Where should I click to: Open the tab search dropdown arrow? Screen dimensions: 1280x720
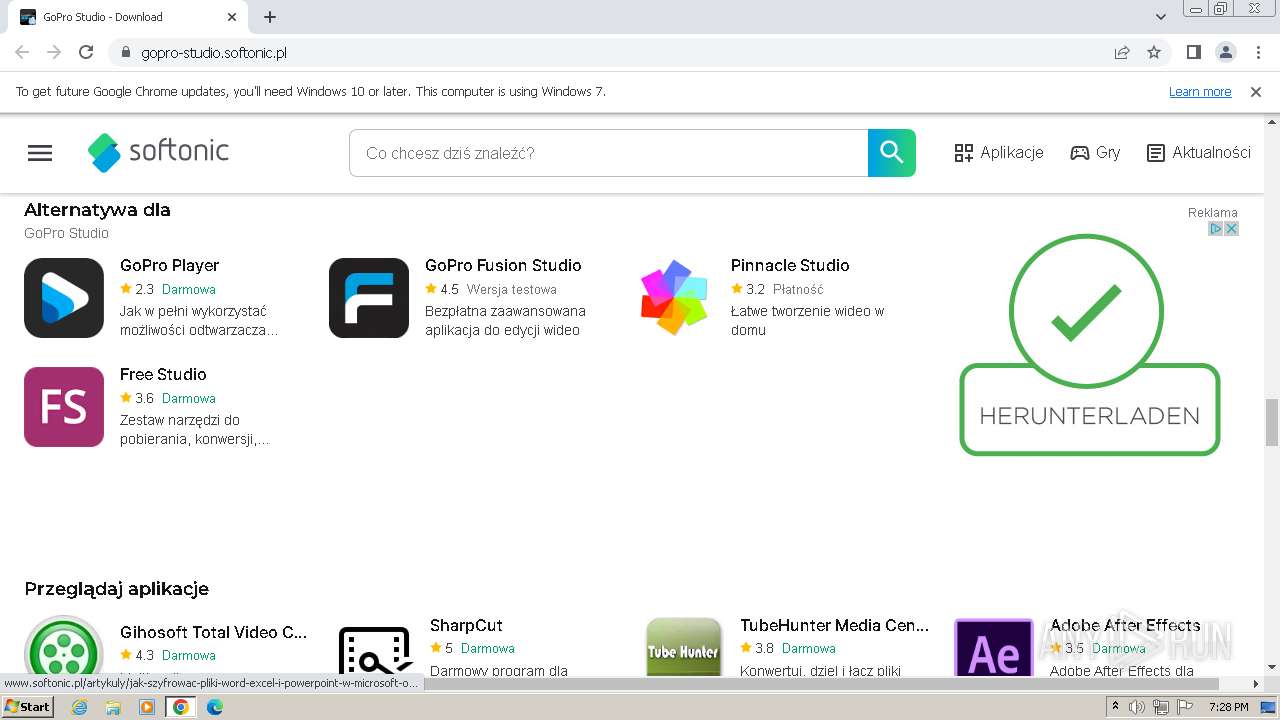(x=1161, y=17)
